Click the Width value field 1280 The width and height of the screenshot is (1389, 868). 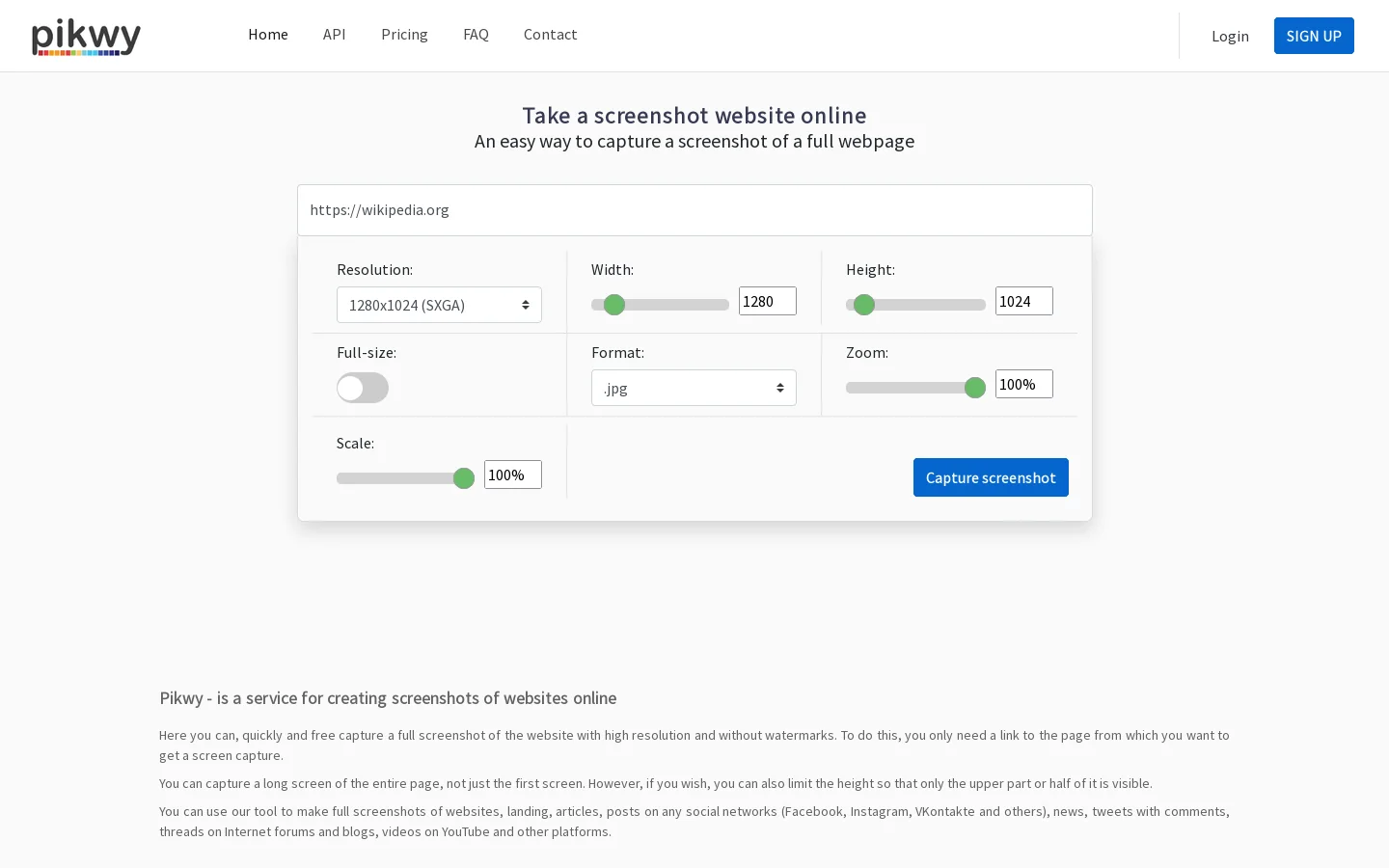click(768, 301)
